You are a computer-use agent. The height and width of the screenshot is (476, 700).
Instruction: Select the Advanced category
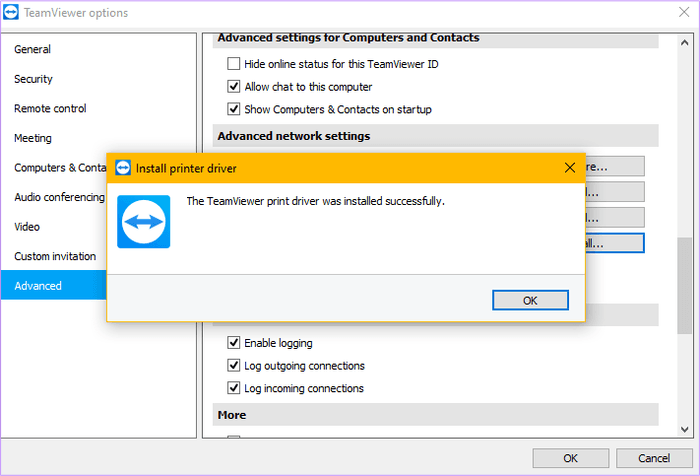54,286
